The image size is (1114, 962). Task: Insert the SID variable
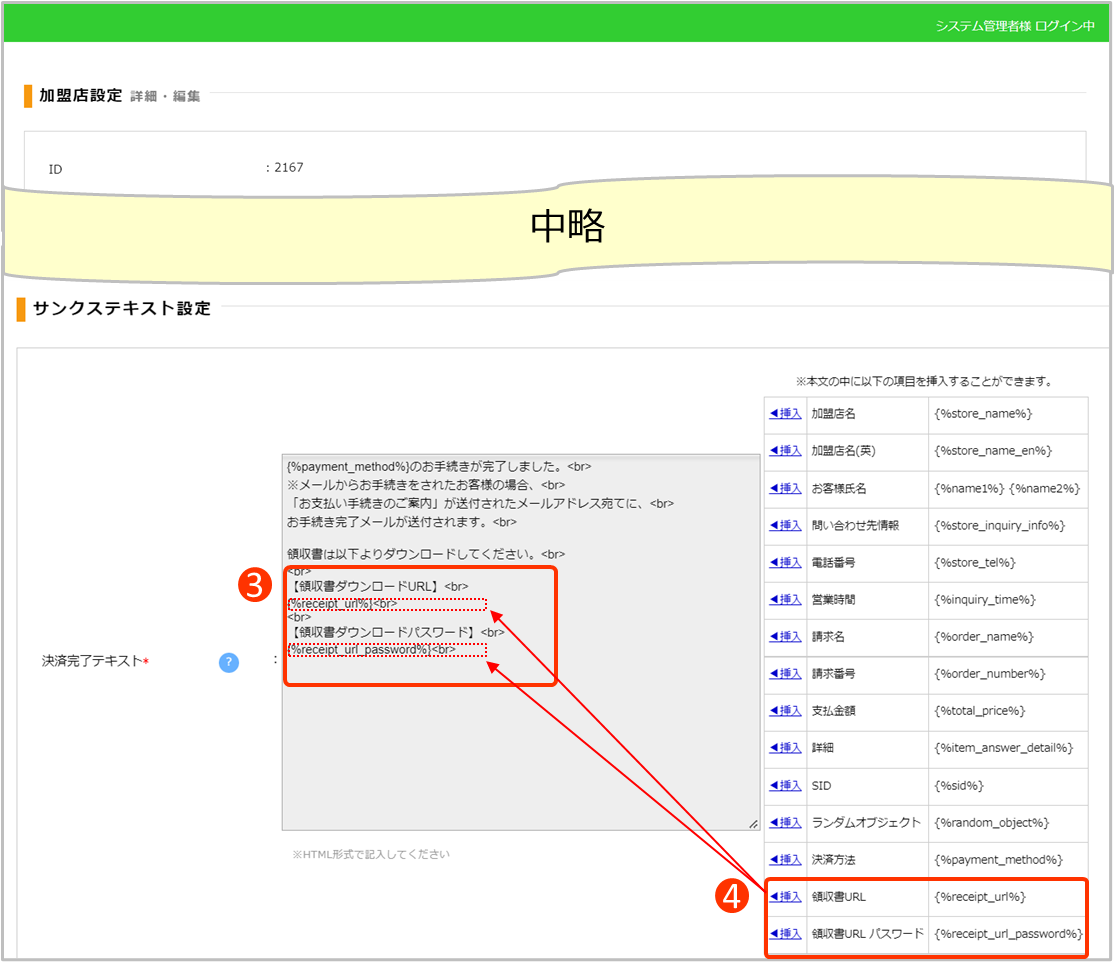785,786
